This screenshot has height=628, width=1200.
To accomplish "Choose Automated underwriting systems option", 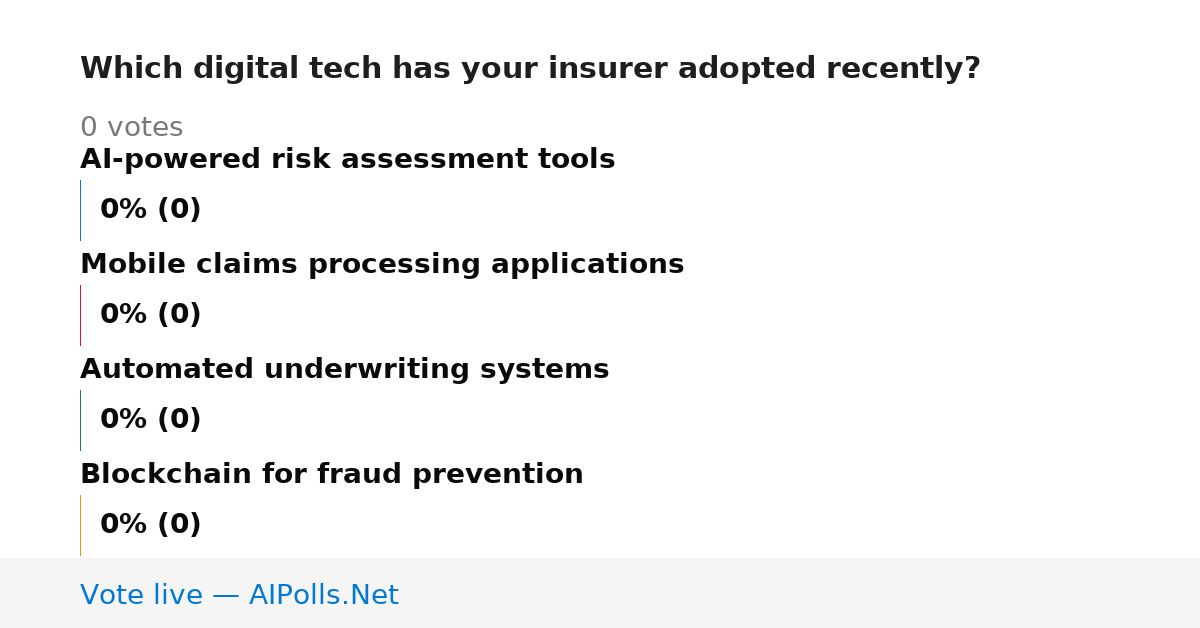I will tap(344, 370).
